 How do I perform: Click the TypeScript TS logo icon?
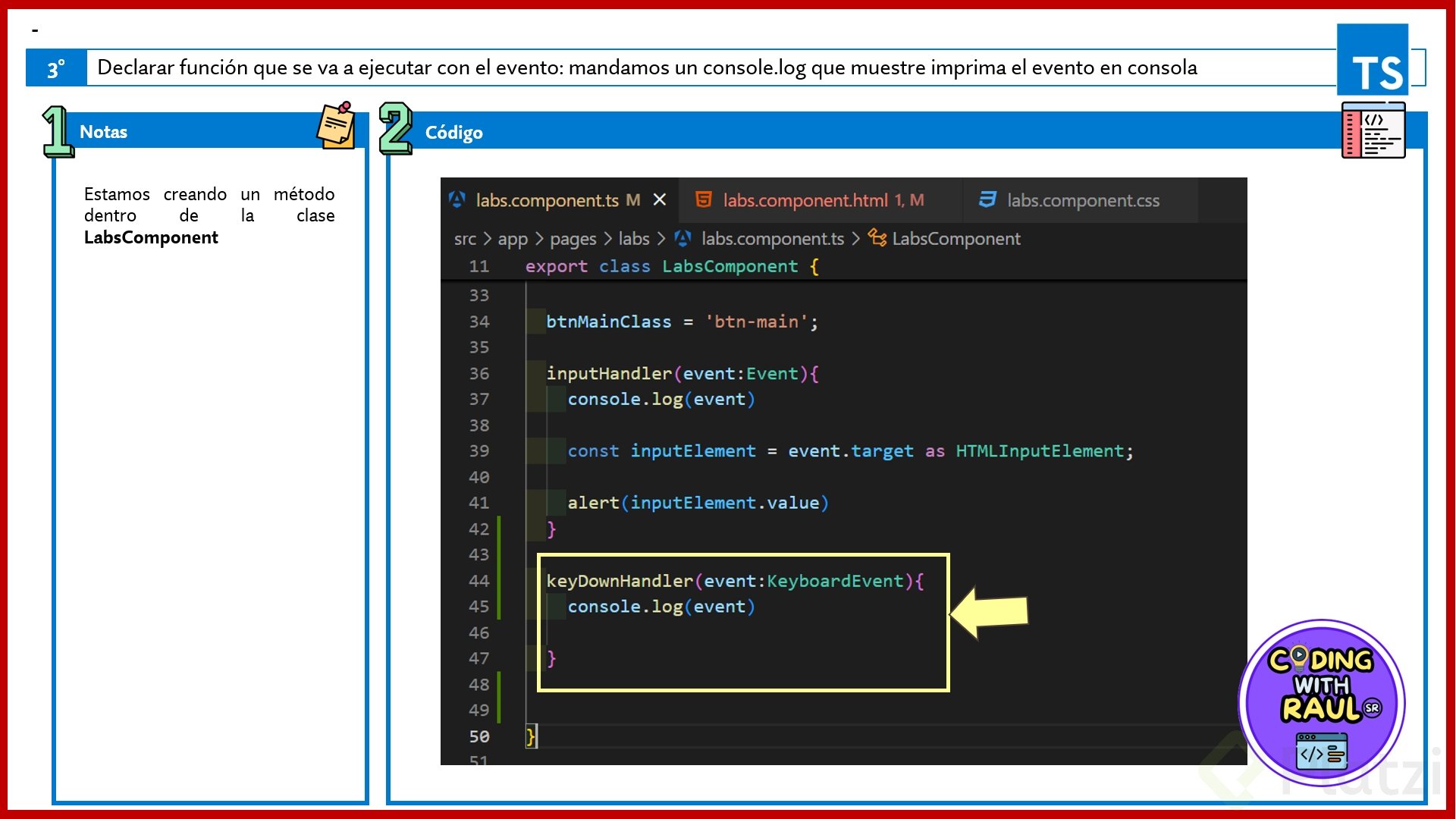click(1373, 59)
